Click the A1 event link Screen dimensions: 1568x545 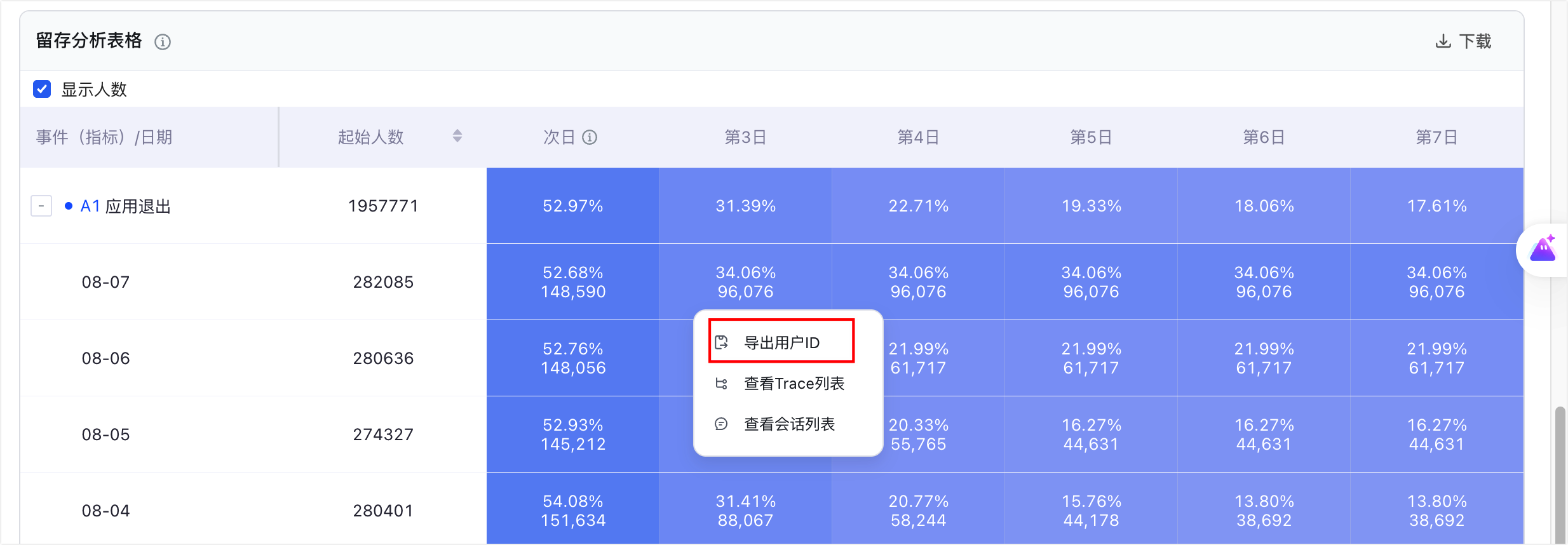pos(90,206)
